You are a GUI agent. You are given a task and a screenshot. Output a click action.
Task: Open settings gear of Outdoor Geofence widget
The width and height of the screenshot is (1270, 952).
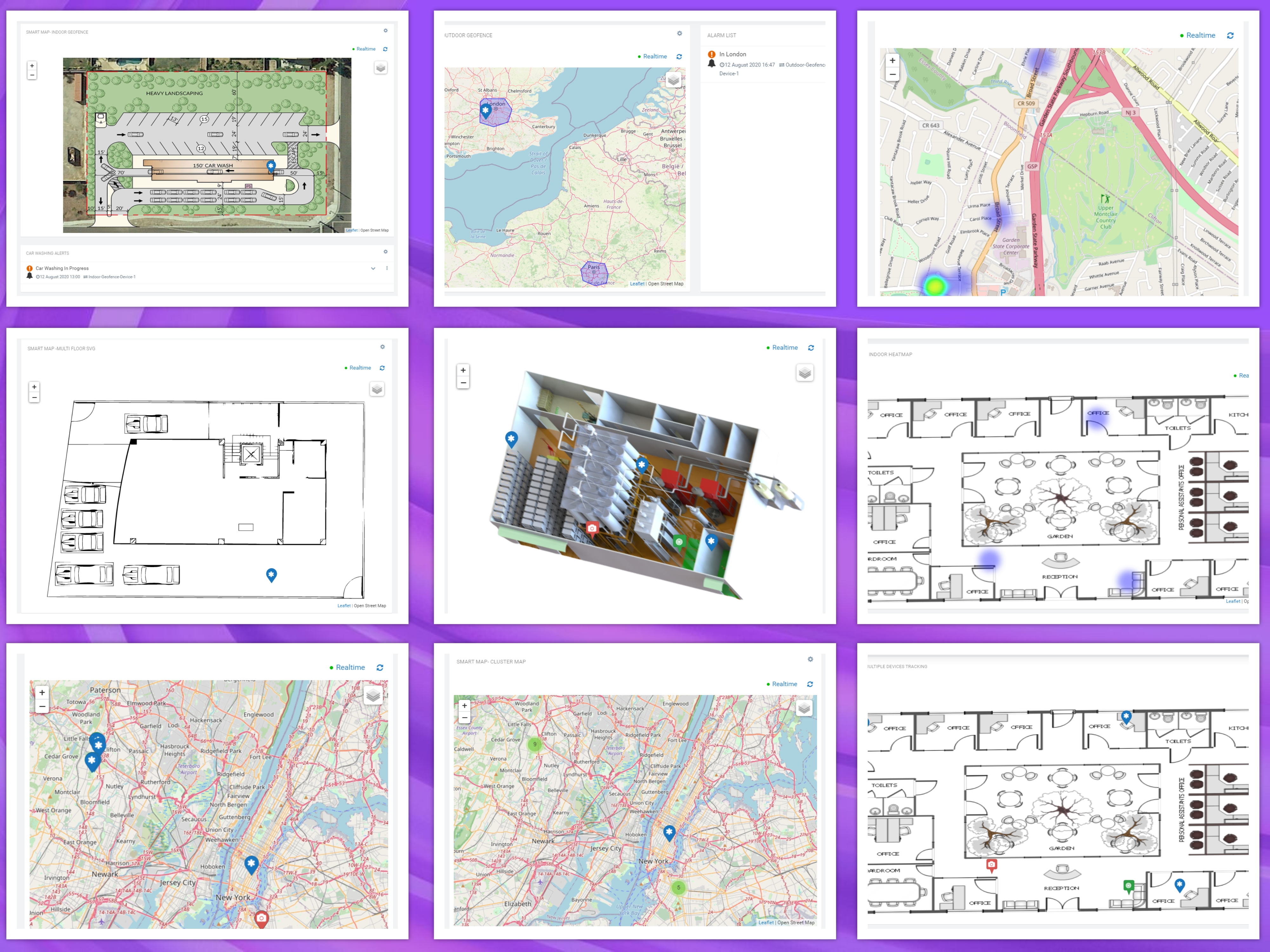[679, 34]
